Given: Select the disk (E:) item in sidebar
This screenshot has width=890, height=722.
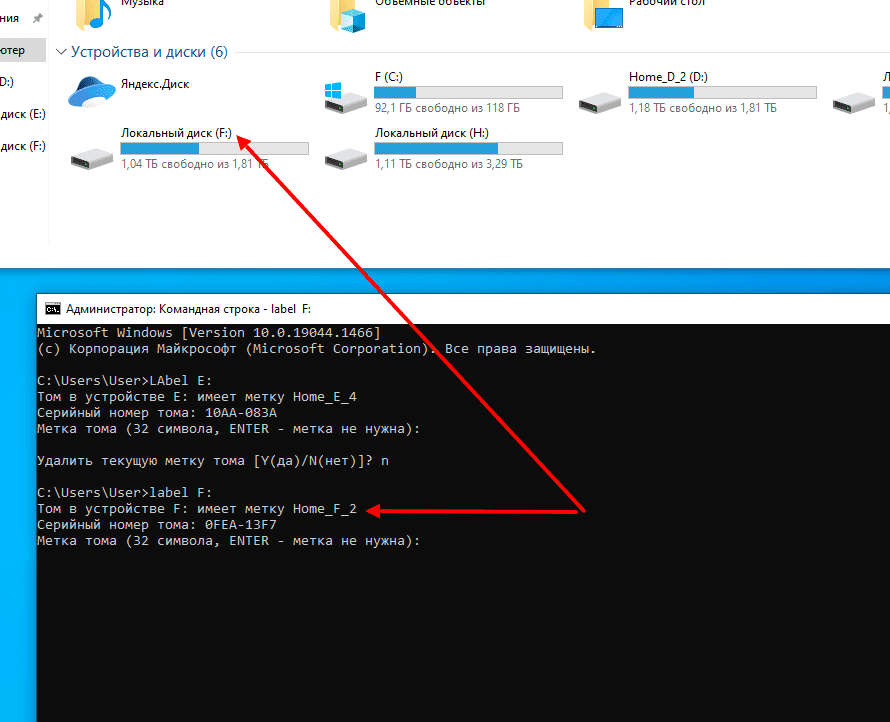Looking at the screenshot, I should (x=22, y=114).
